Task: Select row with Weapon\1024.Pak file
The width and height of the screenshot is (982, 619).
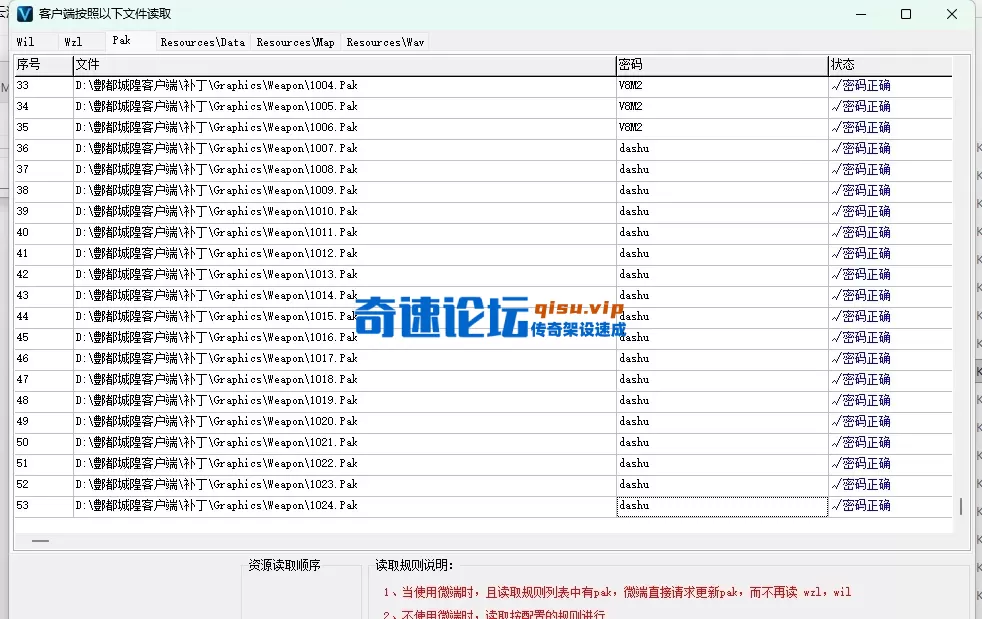Action: click(x=483, y=506)
